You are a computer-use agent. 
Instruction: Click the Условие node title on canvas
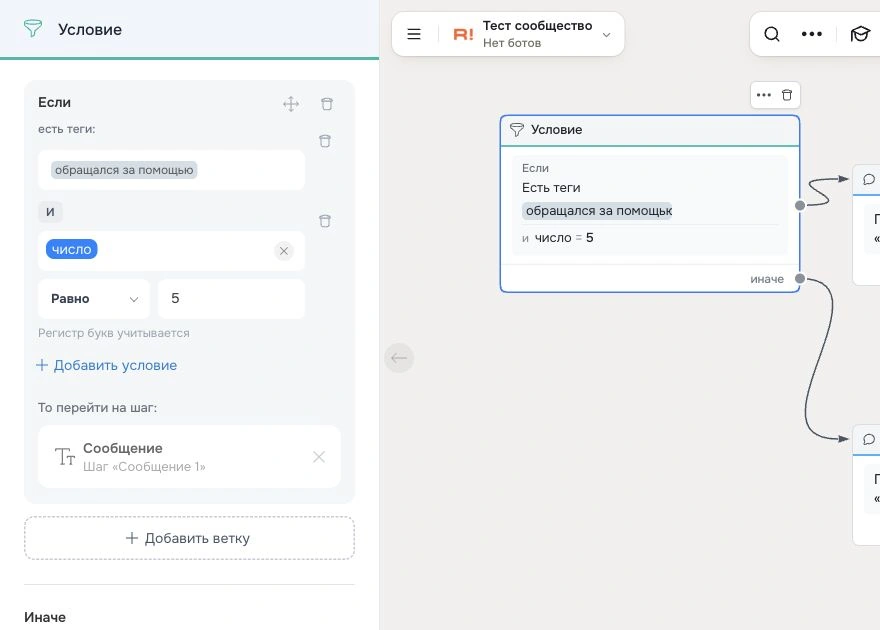tap(556, 130)
